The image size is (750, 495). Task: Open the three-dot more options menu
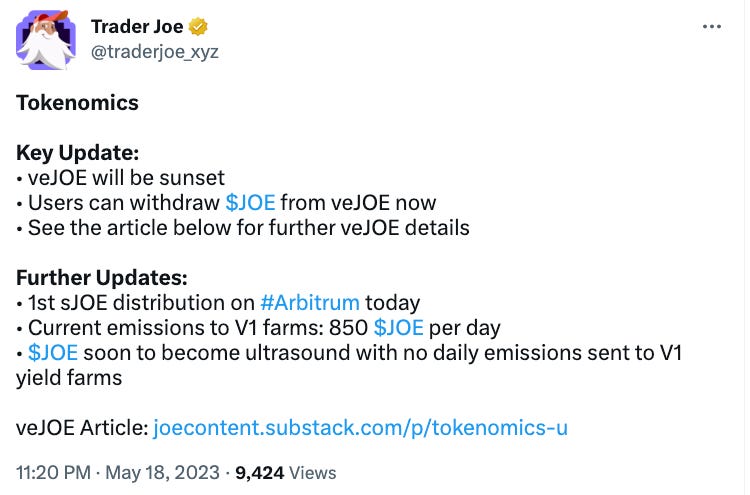[711, 27]
